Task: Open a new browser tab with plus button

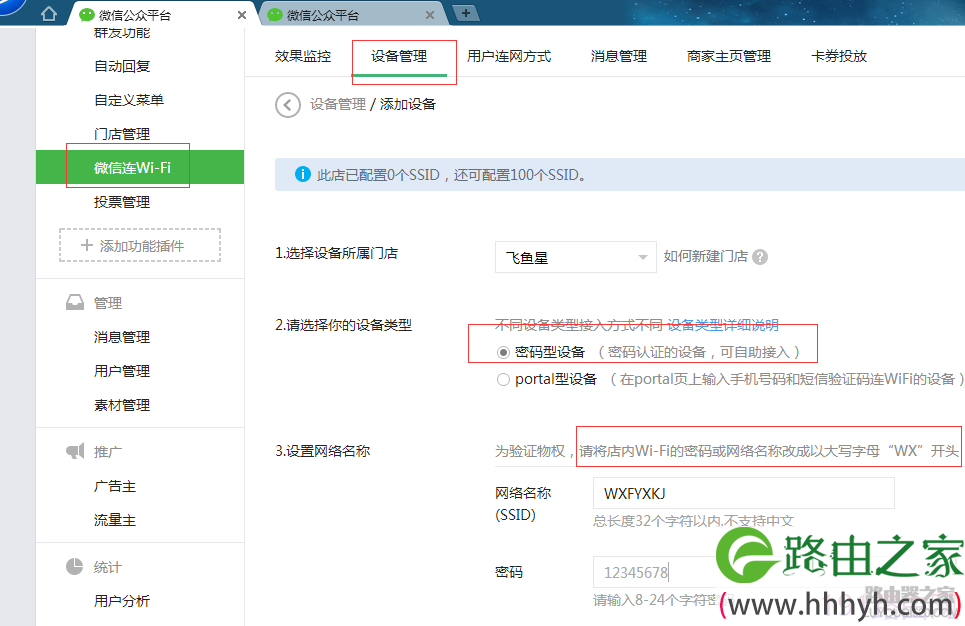Action: pyautogui.click(x=466, y=13)
